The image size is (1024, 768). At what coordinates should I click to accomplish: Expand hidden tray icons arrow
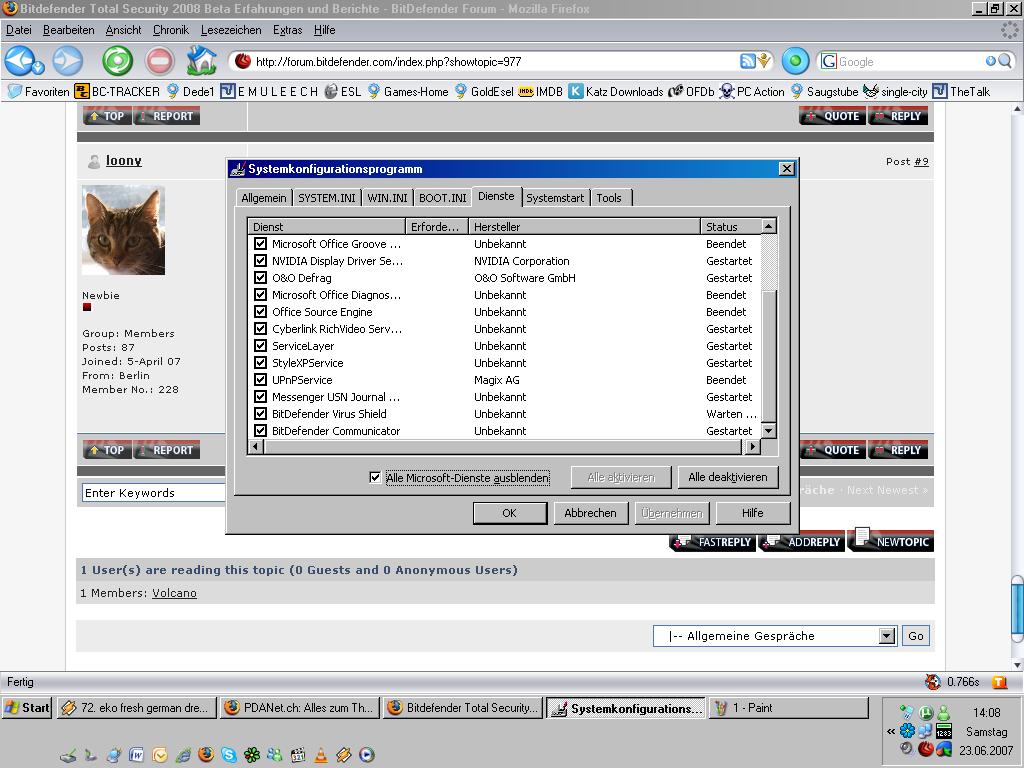coord(891,731)
